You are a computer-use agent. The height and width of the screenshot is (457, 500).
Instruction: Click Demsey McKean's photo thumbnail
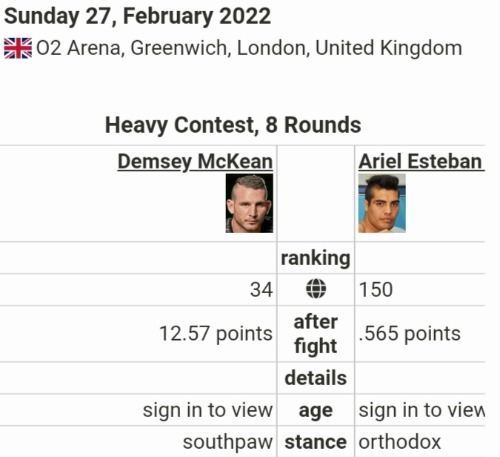point(249,203)
